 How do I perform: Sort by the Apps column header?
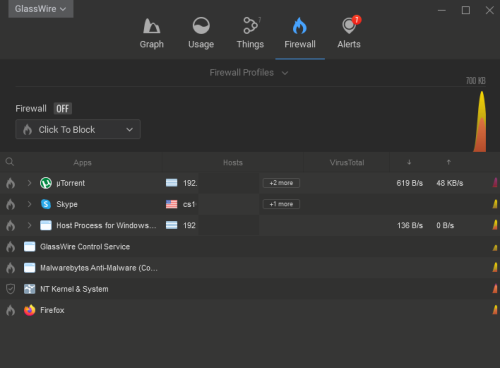click(82, 163)
